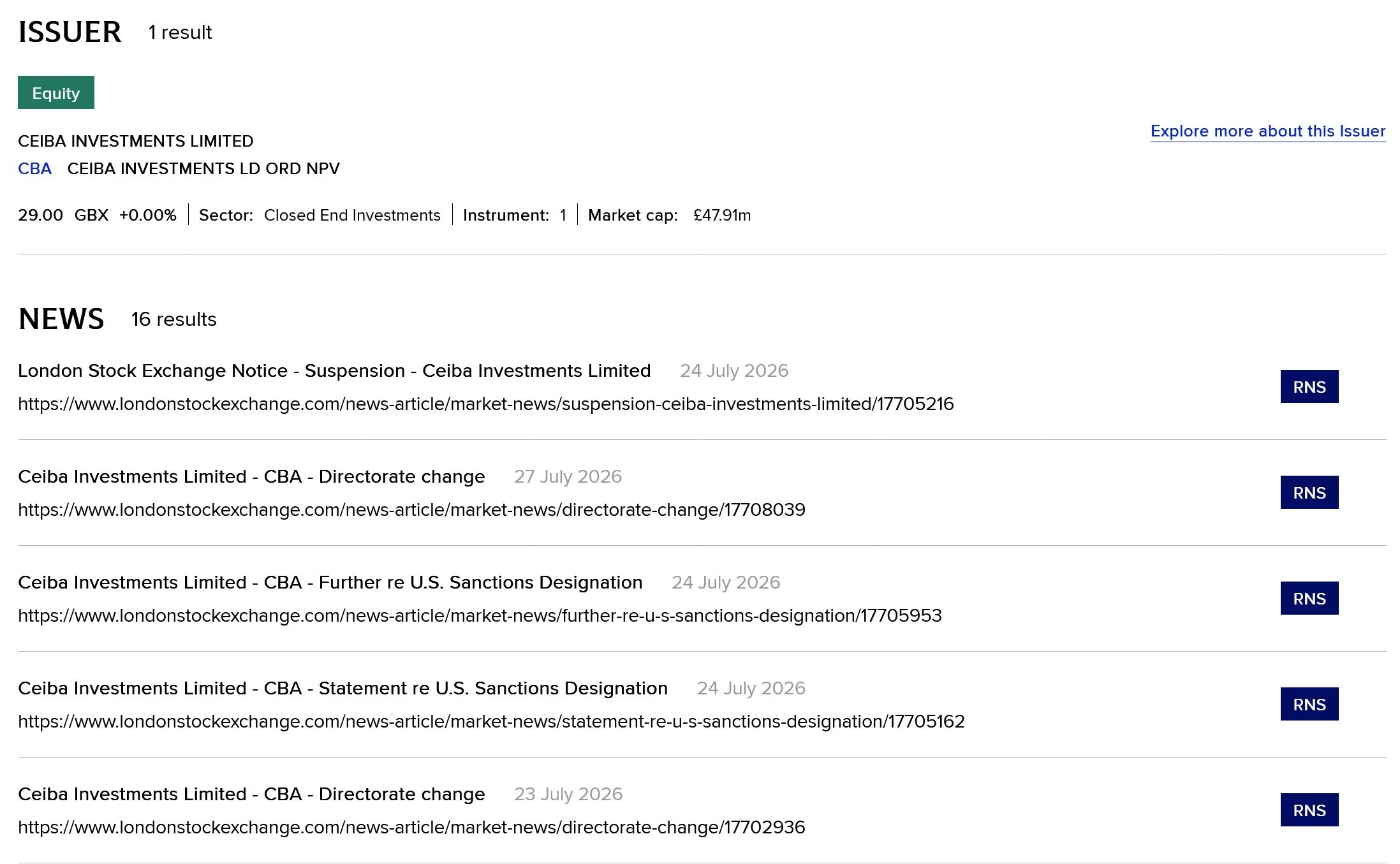Click the 16 results count
This screenshot has width=1400, height=864.
point(174,319)
